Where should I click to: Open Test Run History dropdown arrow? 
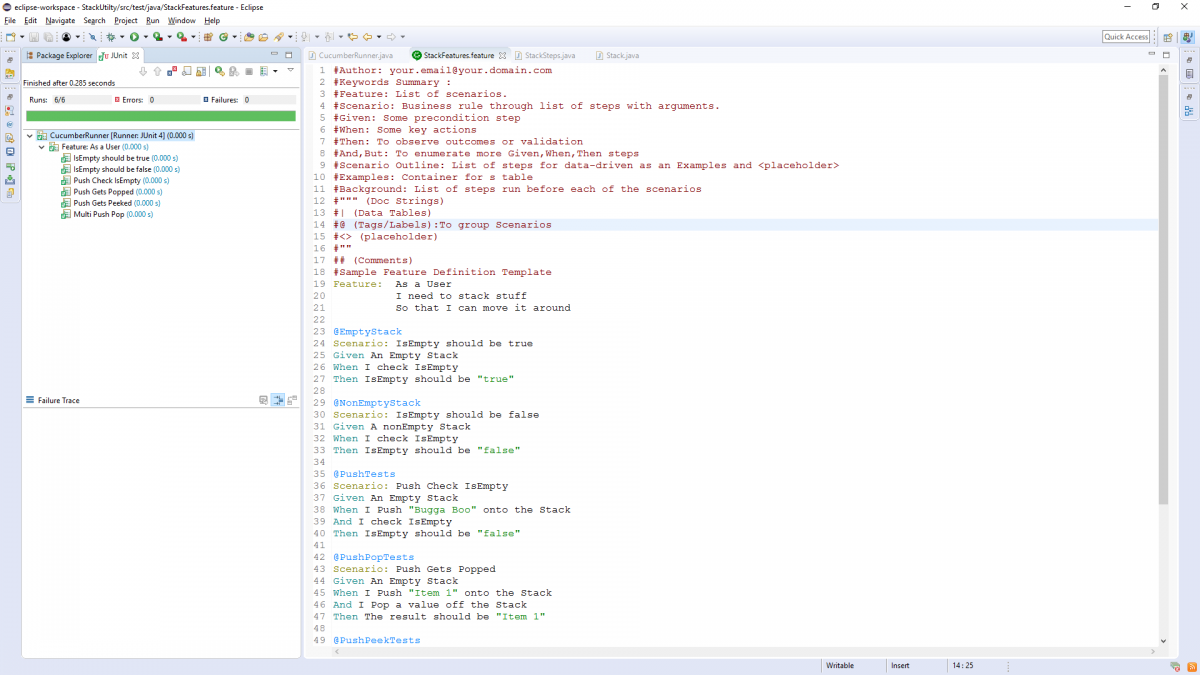coord(275,71)
